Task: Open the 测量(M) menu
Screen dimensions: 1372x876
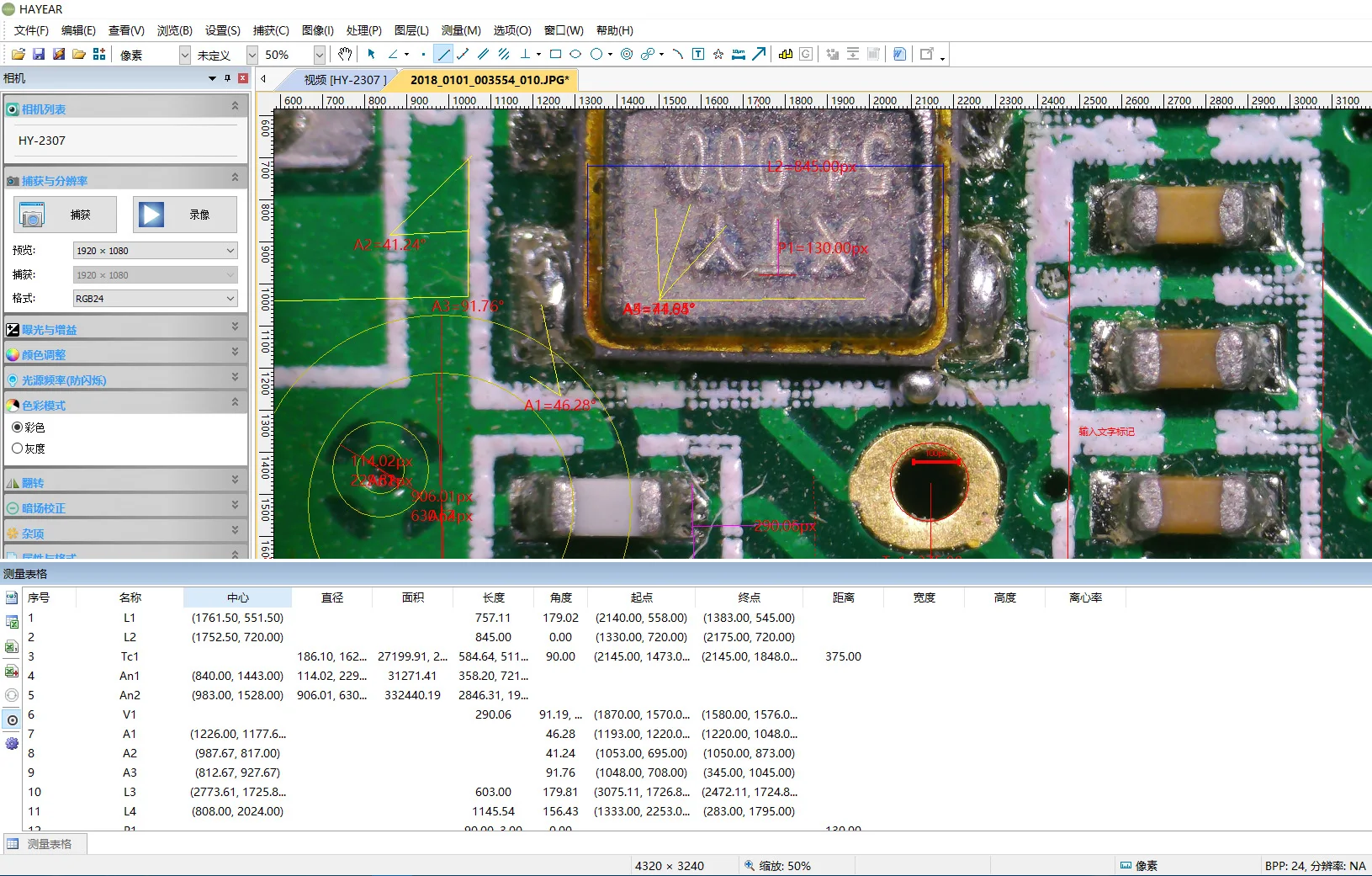Action: (x=461, y=30)
